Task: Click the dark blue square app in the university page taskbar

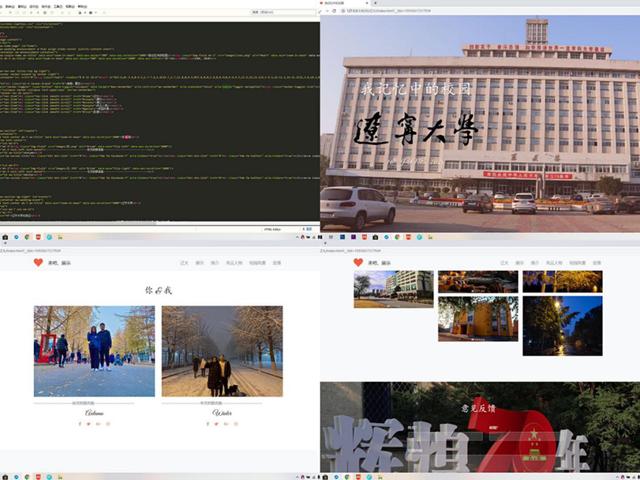Action: click(342, 237)
